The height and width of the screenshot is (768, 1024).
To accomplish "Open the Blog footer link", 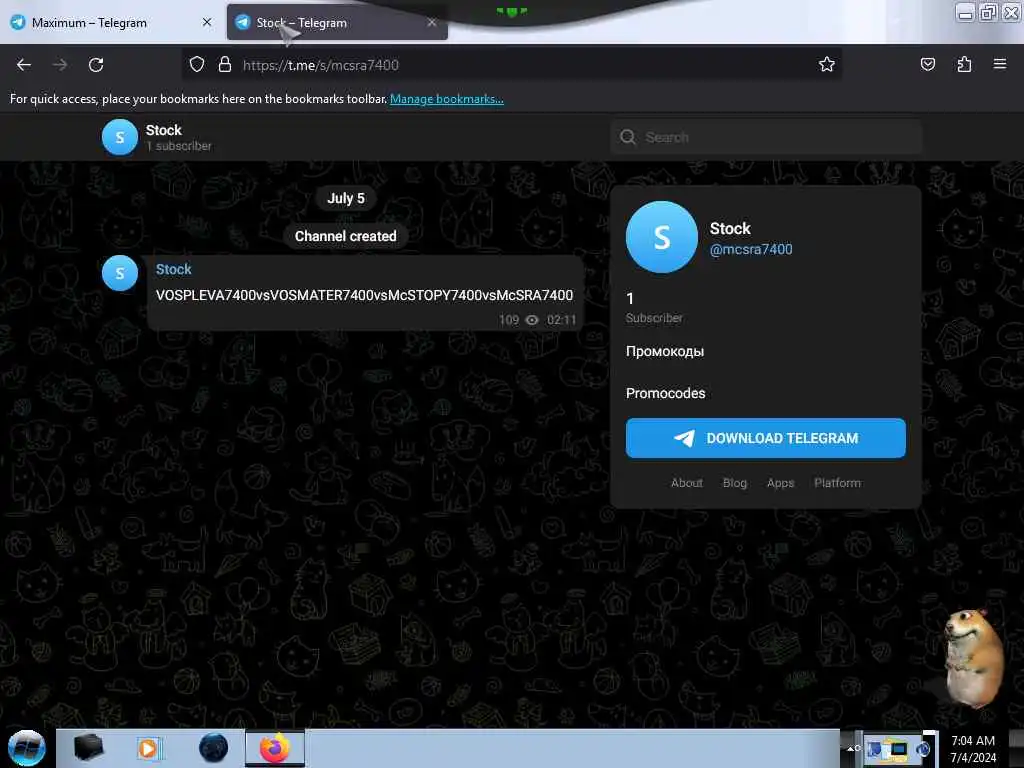I will click(735, 483).
